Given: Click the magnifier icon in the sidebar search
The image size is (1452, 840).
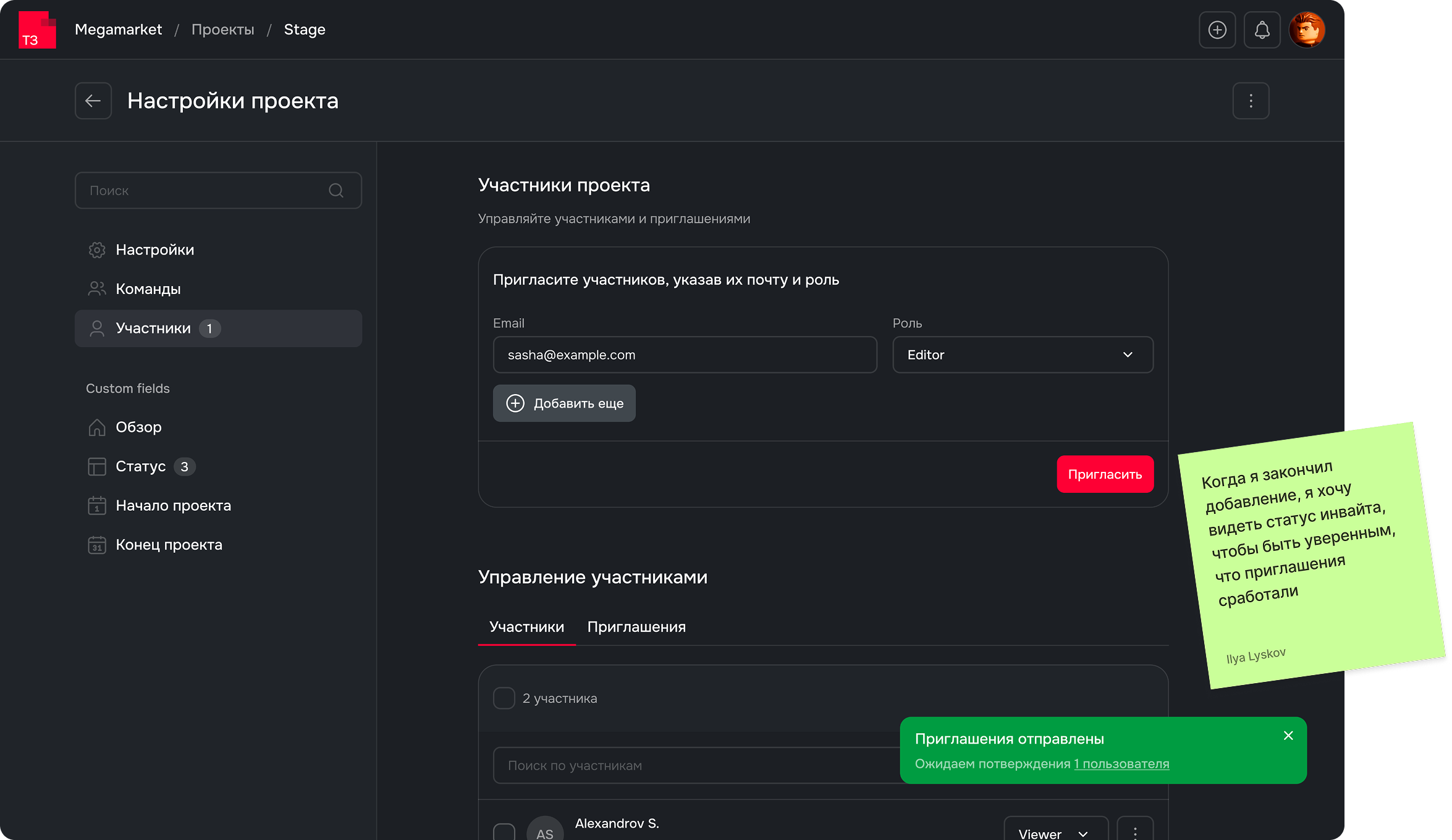Looking at the screenshot, I should tap(336, 190).
